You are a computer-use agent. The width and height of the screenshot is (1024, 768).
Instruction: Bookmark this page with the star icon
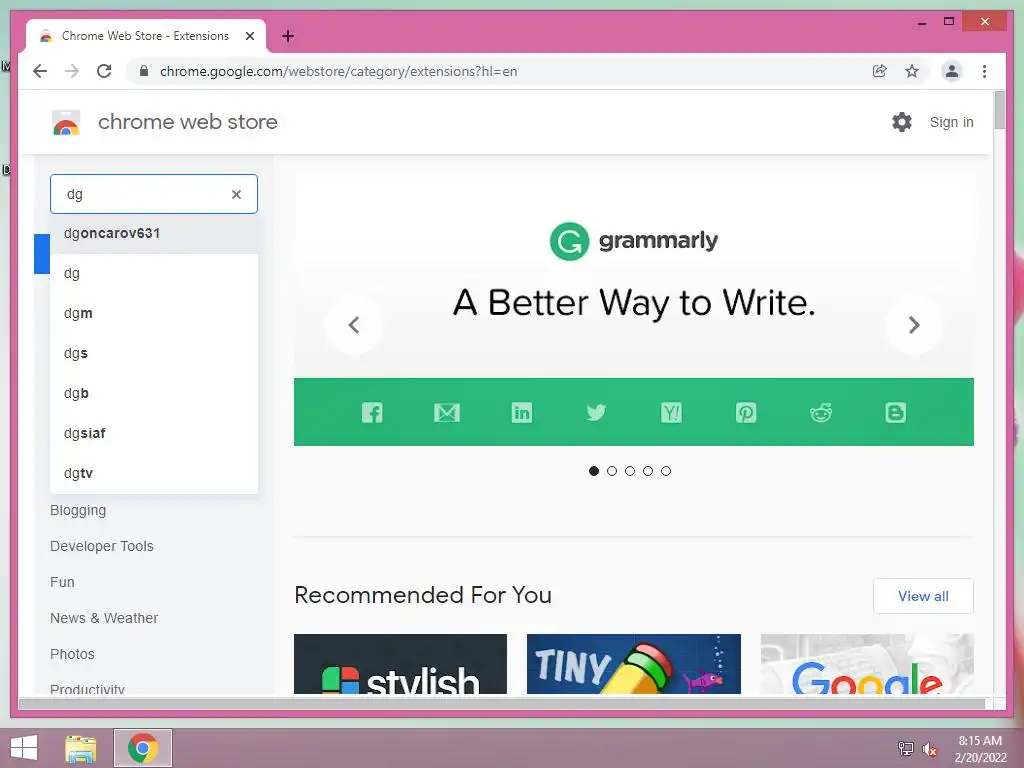pyautogui.click(x=912, y=71)
